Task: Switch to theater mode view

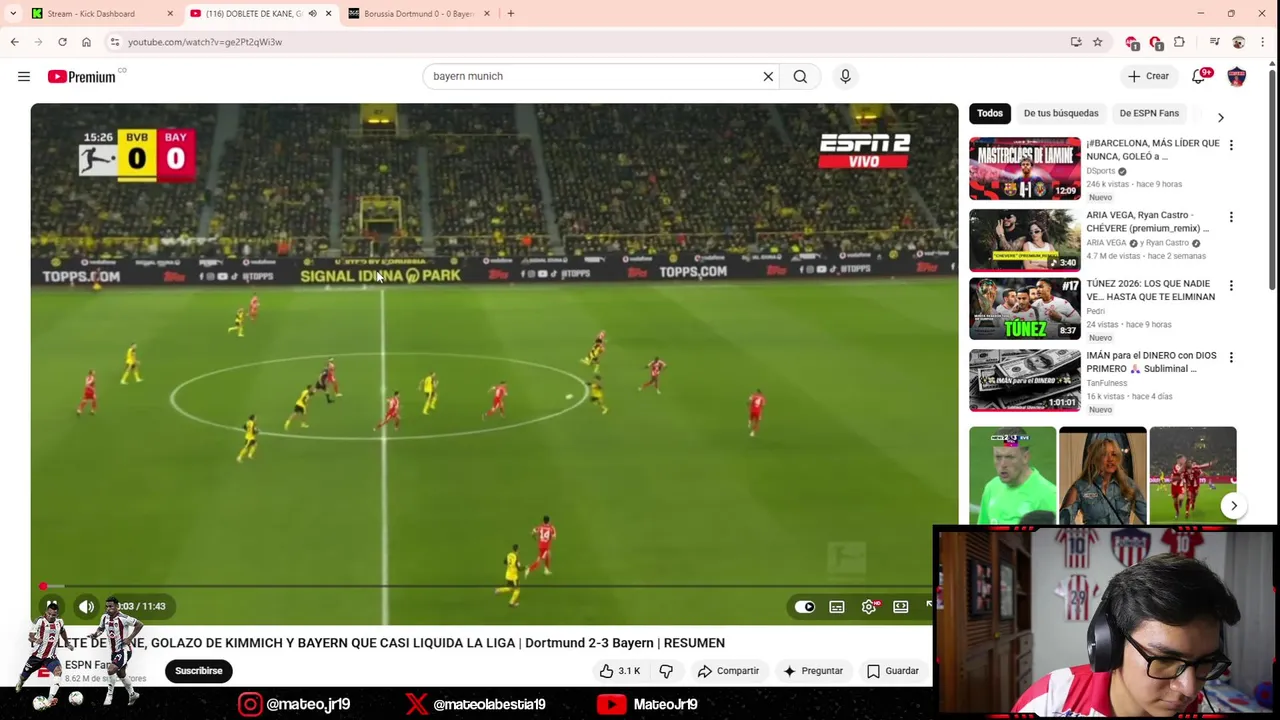Action: pyautogui.click(x=901, y=606)
